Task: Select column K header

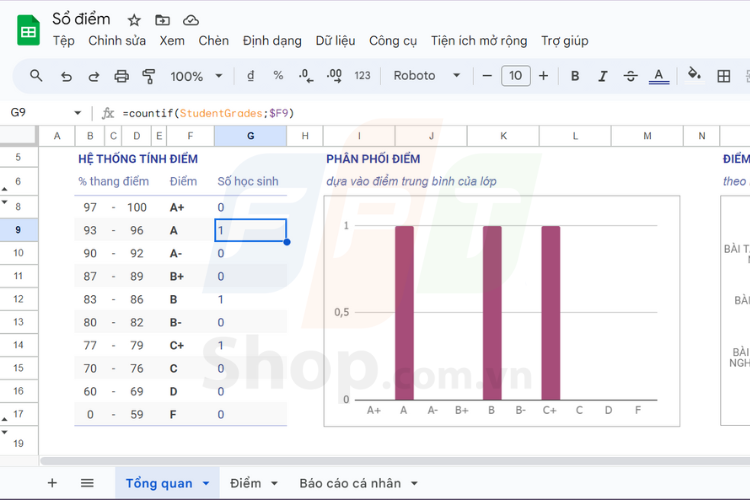Action: coord(503,136)
